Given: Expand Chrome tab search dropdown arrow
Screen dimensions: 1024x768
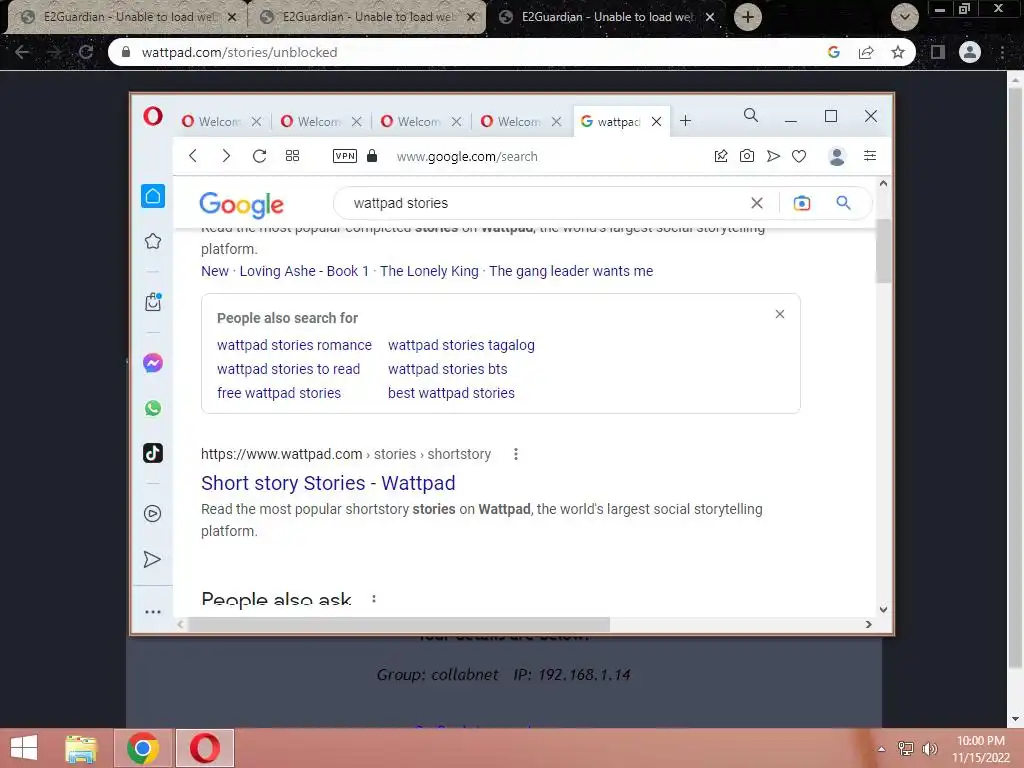Looking at the screenshot, I should pos(904,17).
